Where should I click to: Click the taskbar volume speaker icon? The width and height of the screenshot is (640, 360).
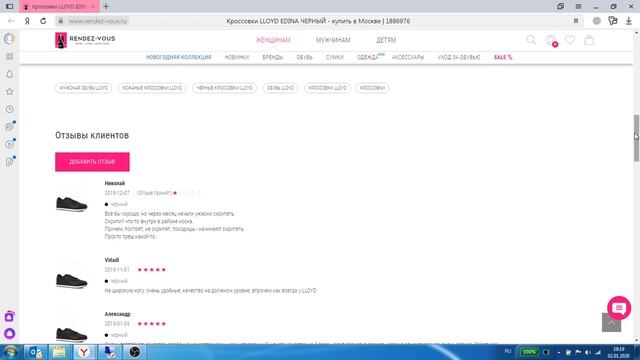point(588,352)
